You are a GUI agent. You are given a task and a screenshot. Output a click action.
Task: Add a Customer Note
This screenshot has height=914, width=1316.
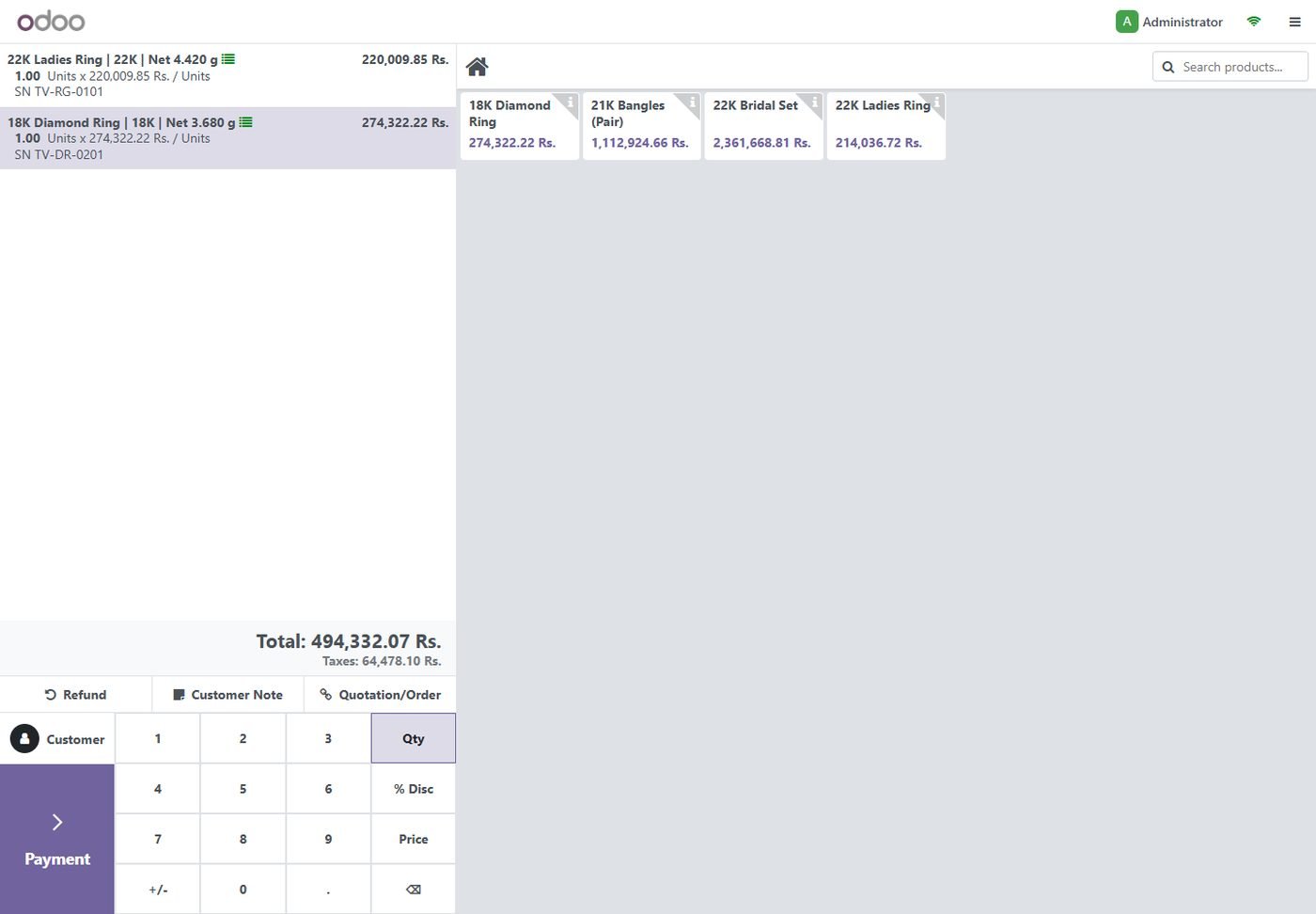click(227, 695)
